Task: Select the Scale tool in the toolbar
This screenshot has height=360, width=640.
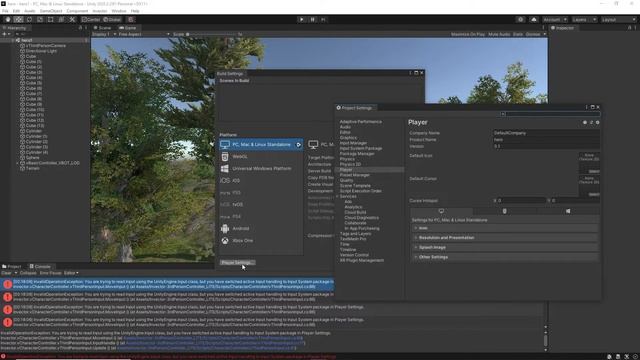Action: tap(40, 20)
